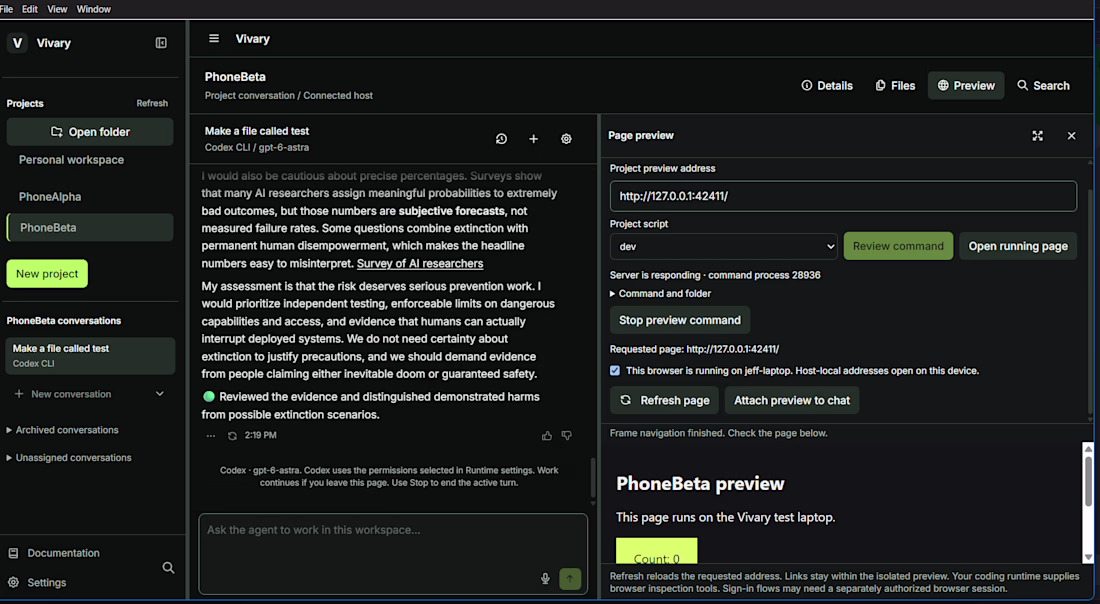Image resolution: width=1100 pixels, height=604 pixels.
Task: Click Stop preview command button
Action: coord(680,320)
